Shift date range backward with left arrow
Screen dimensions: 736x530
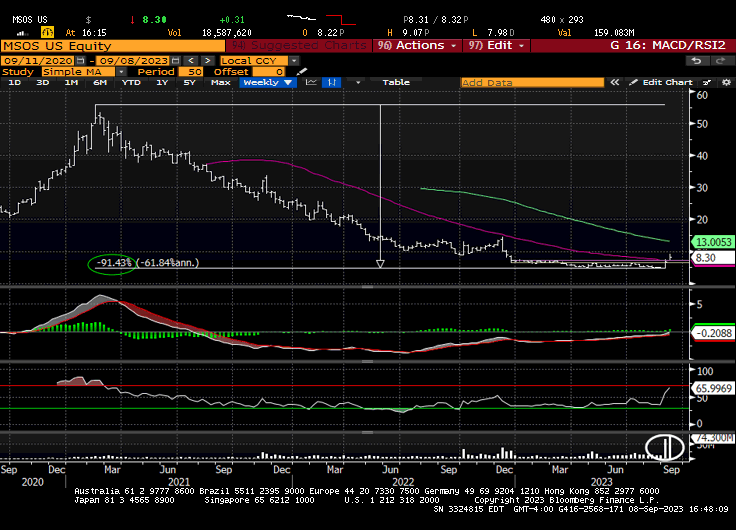pyautogui.click(x=190, y=61)
